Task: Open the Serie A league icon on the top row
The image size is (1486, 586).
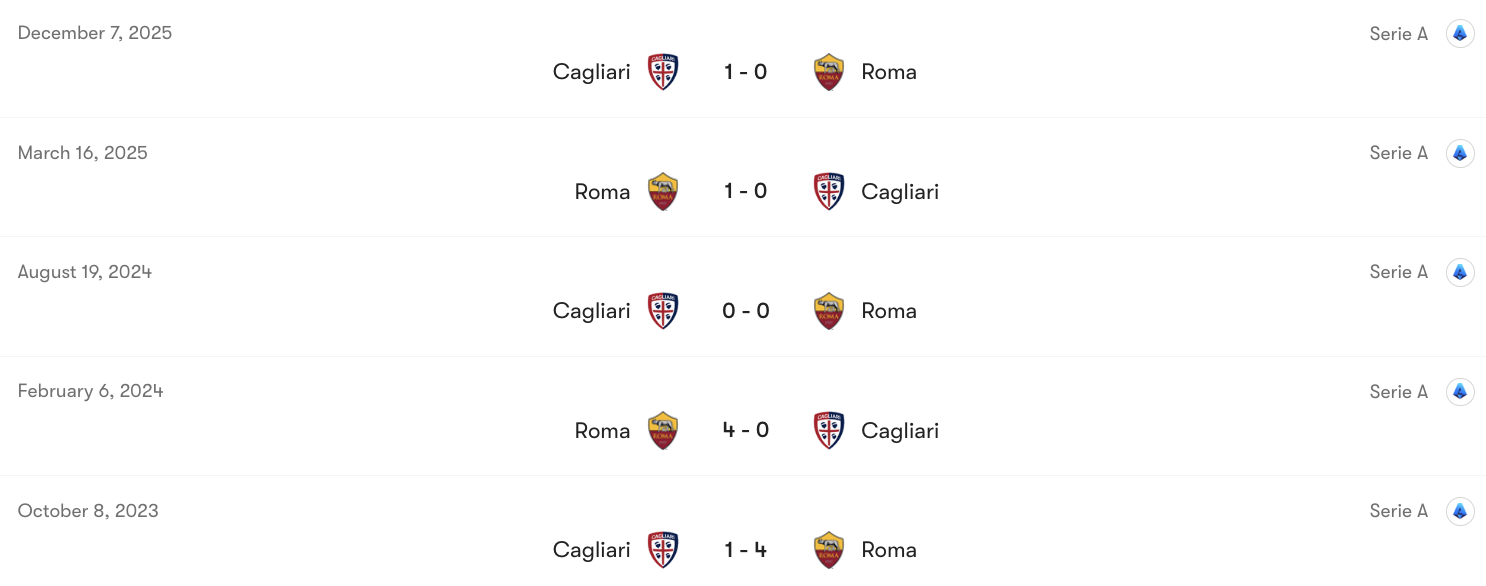Action: pyautogui.click(x=1460, y=33)
